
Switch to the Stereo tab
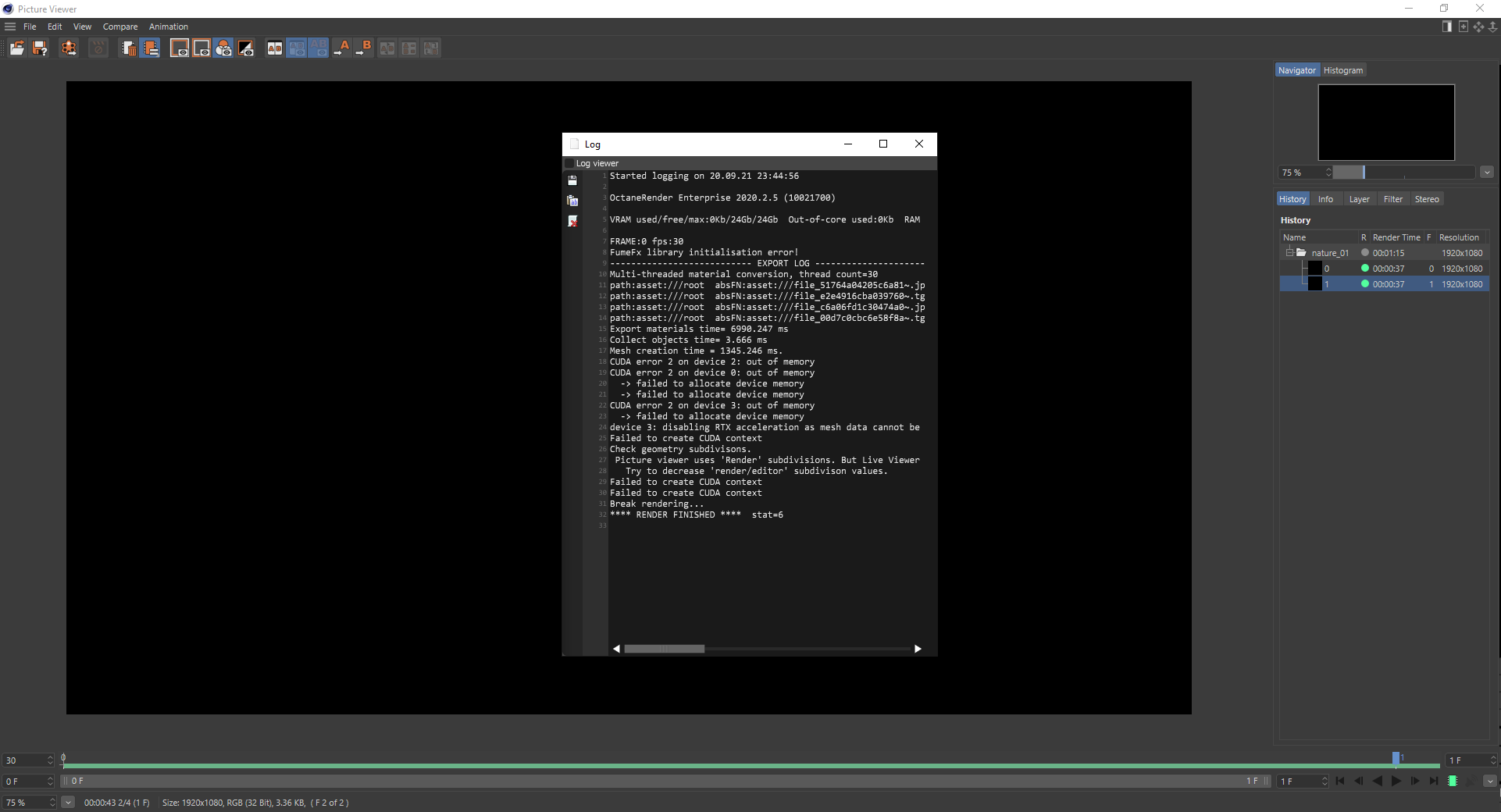(1427, 199)
